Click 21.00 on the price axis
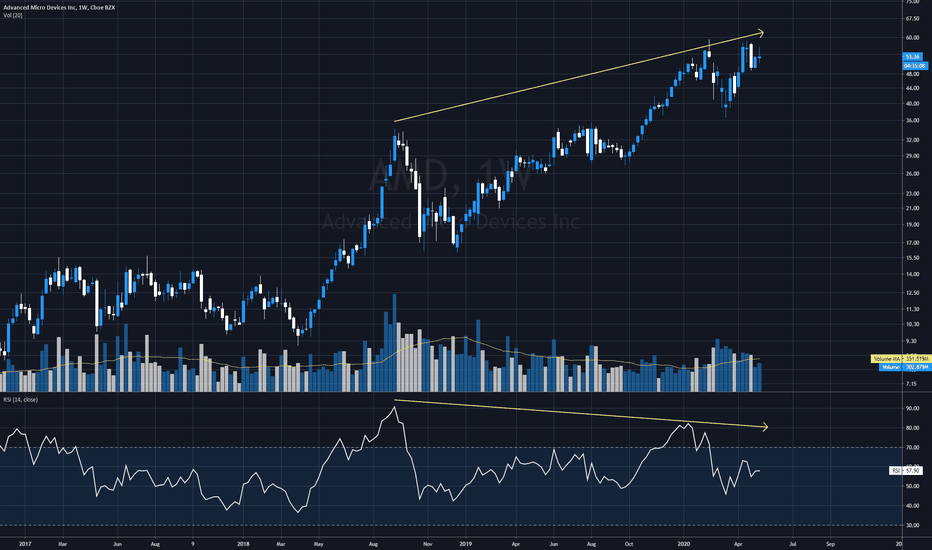Screen dimensions: 932x550 coord(912,209)
